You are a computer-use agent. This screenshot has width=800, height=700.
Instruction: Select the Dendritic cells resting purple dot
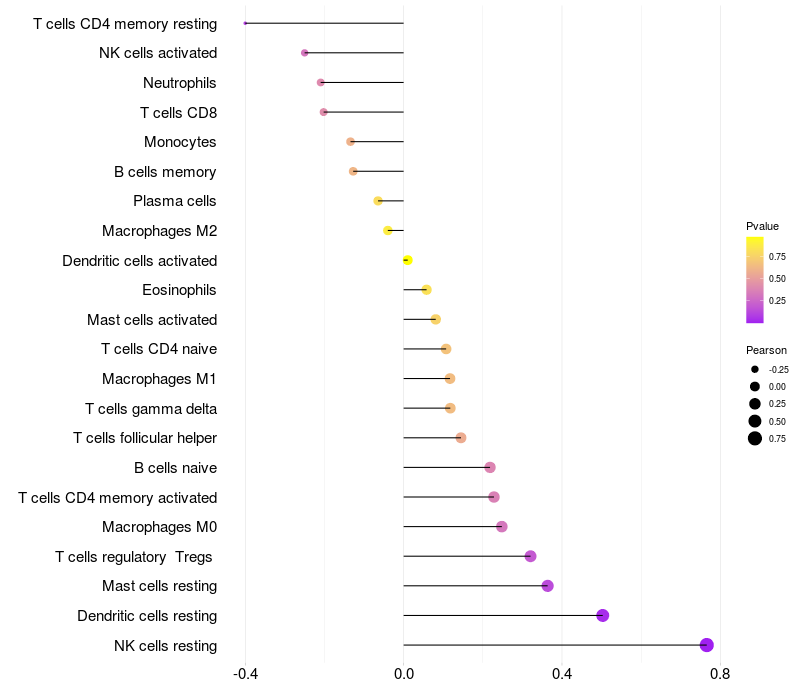[x=603, y=615]
